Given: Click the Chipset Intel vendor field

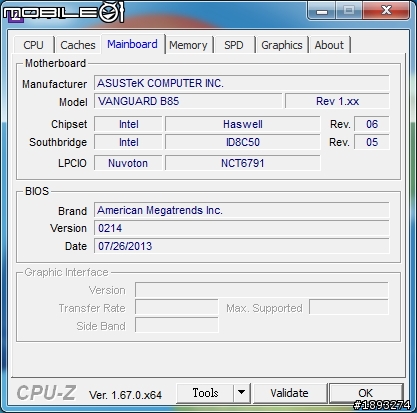Looking at the screenshot, I should (128, 124).
